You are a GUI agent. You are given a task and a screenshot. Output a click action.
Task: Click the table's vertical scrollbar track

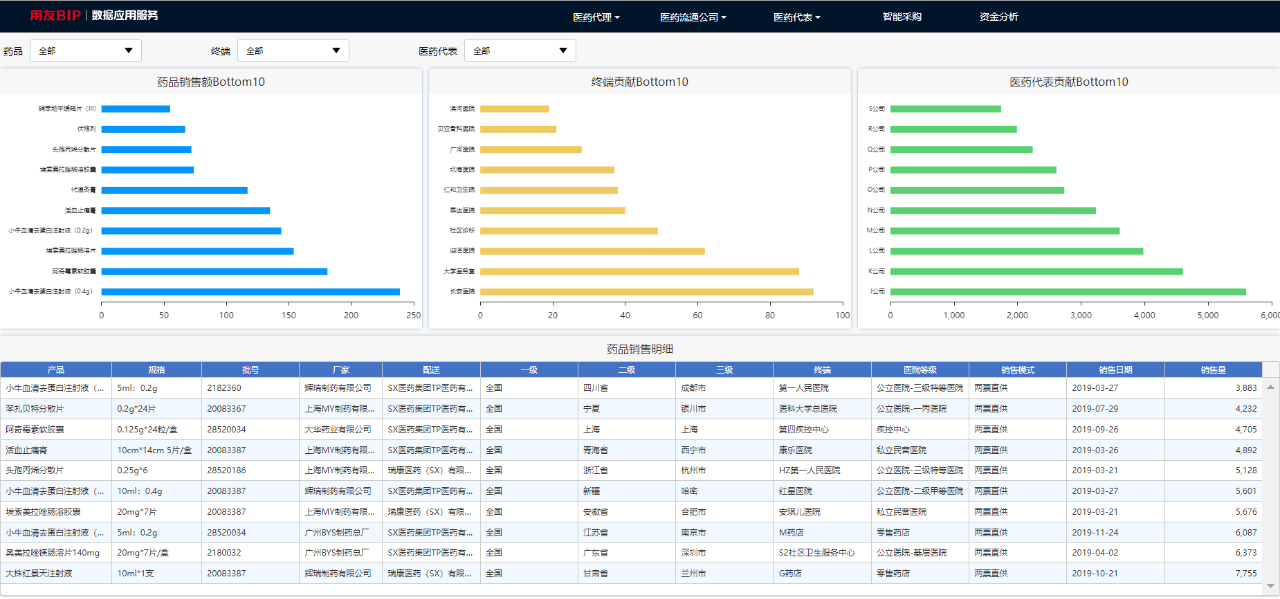(x=1271, y=480)
